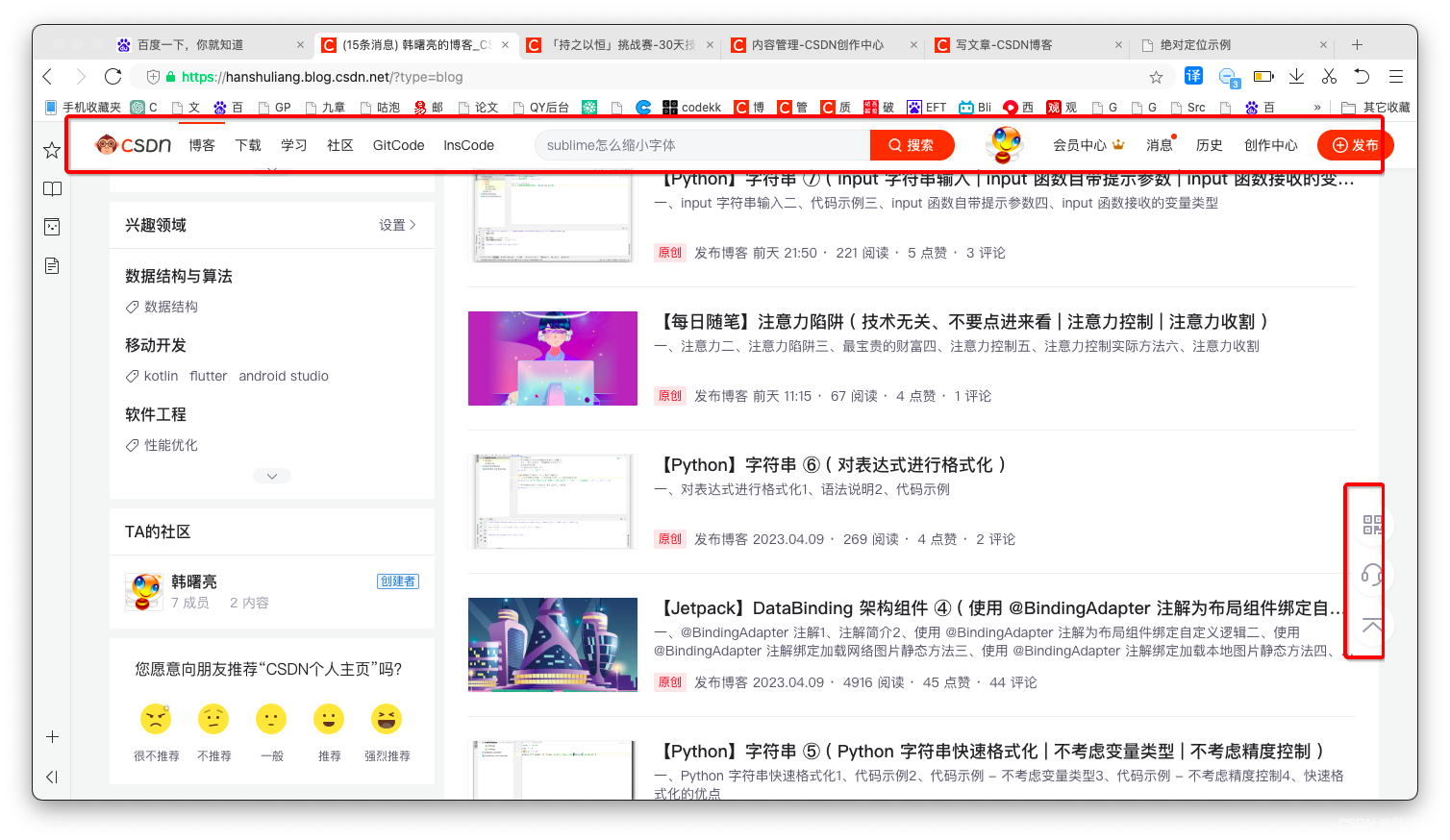This screenshot has width=1450, height=840.
Task: Open 历史 in CSDN header
Action: (x=1210, y=145)
